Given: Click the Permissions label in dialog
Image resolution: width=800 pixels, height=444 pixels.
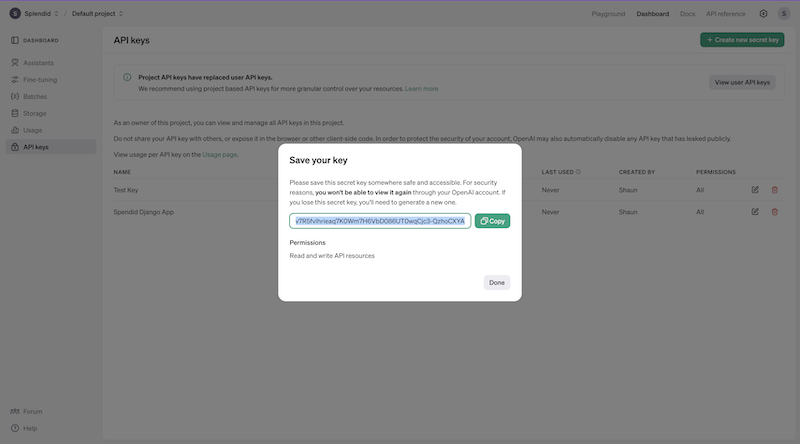Looking at the screenshot, I should pos(307,242).
